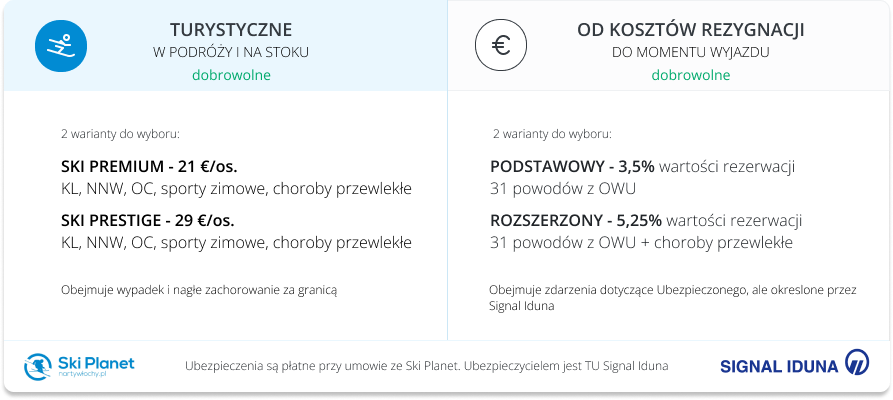Click the PODSTAWOWY - 3,5% variant
This screenshot has height=400, width=893.
573,167
